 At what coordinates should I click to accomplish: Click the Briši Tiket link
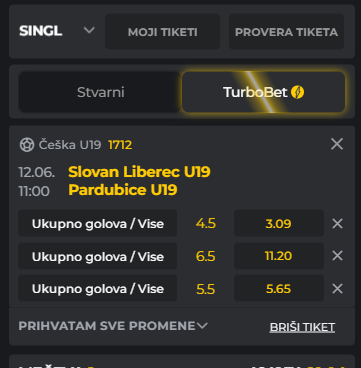[x=302, y=327]
